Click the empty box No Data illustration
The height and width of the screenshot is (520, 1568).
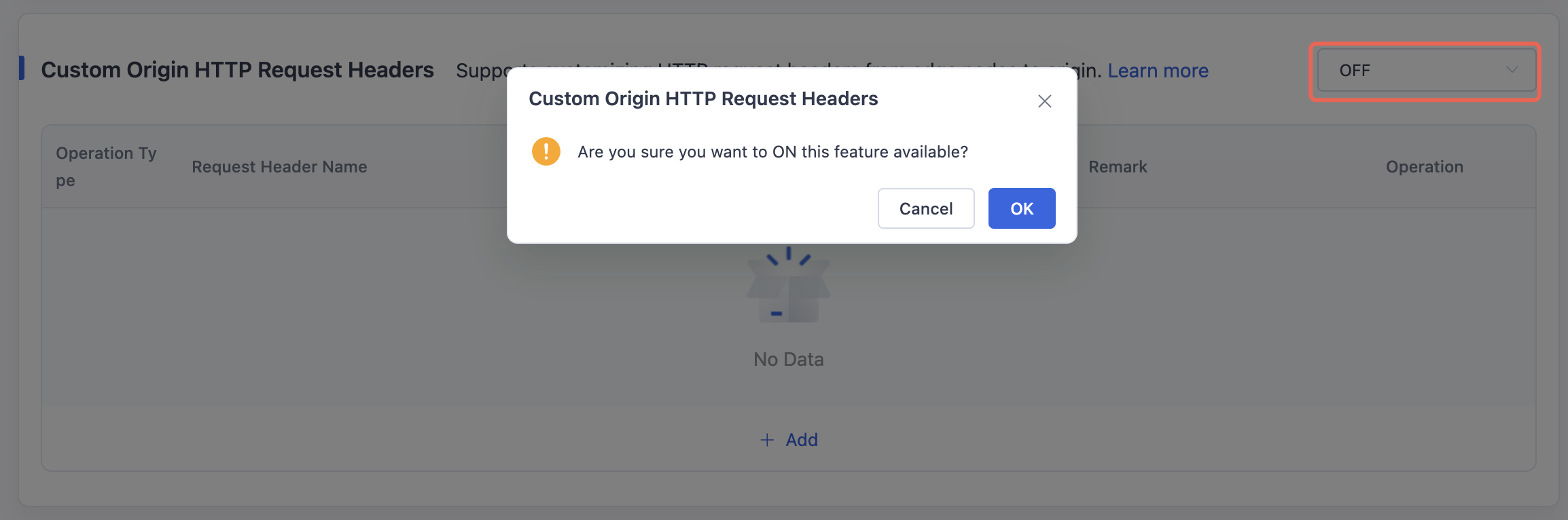point(789,284)
